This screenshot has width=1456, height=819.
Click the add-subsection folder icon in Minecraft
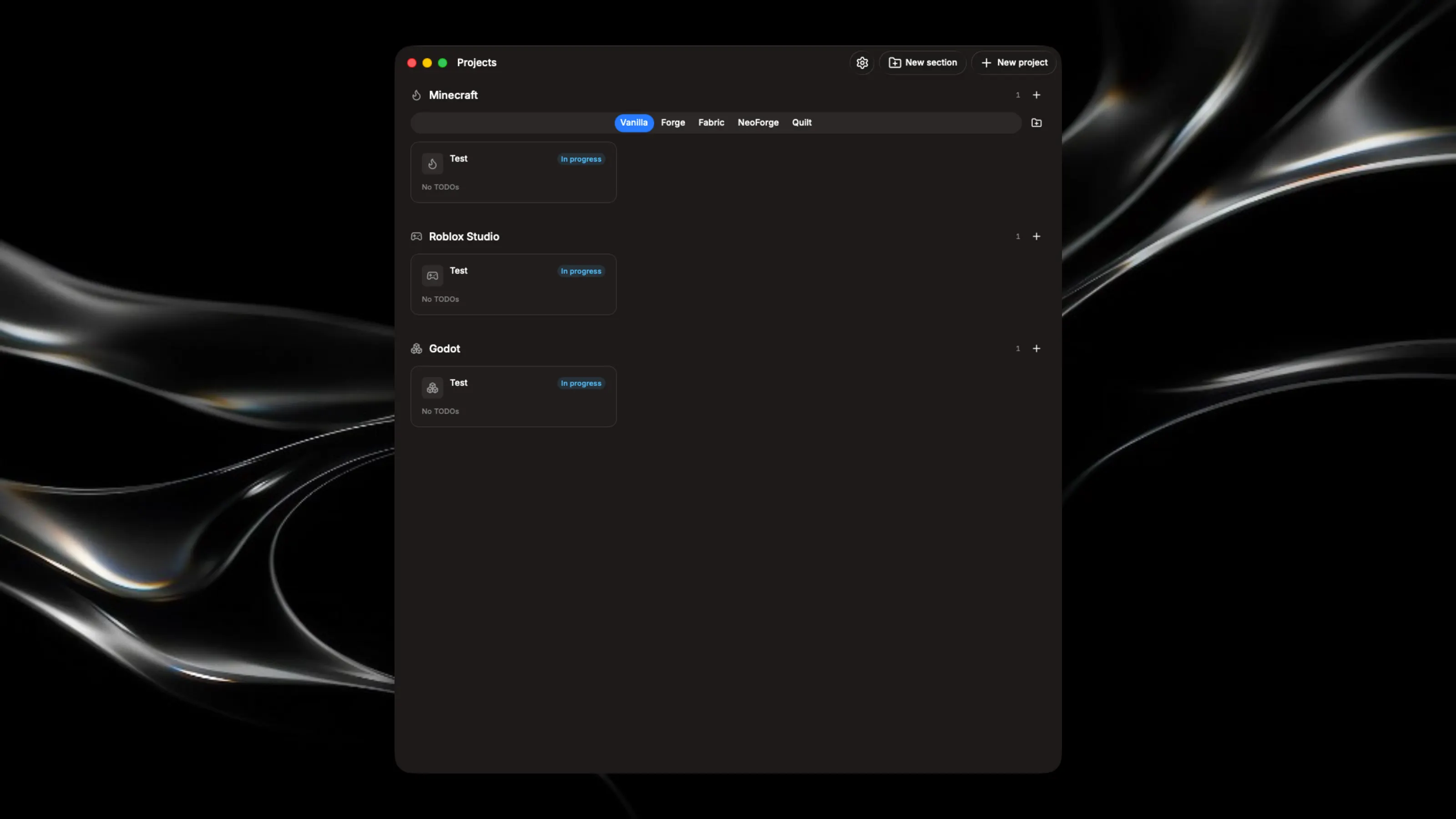click(1036, 123)
